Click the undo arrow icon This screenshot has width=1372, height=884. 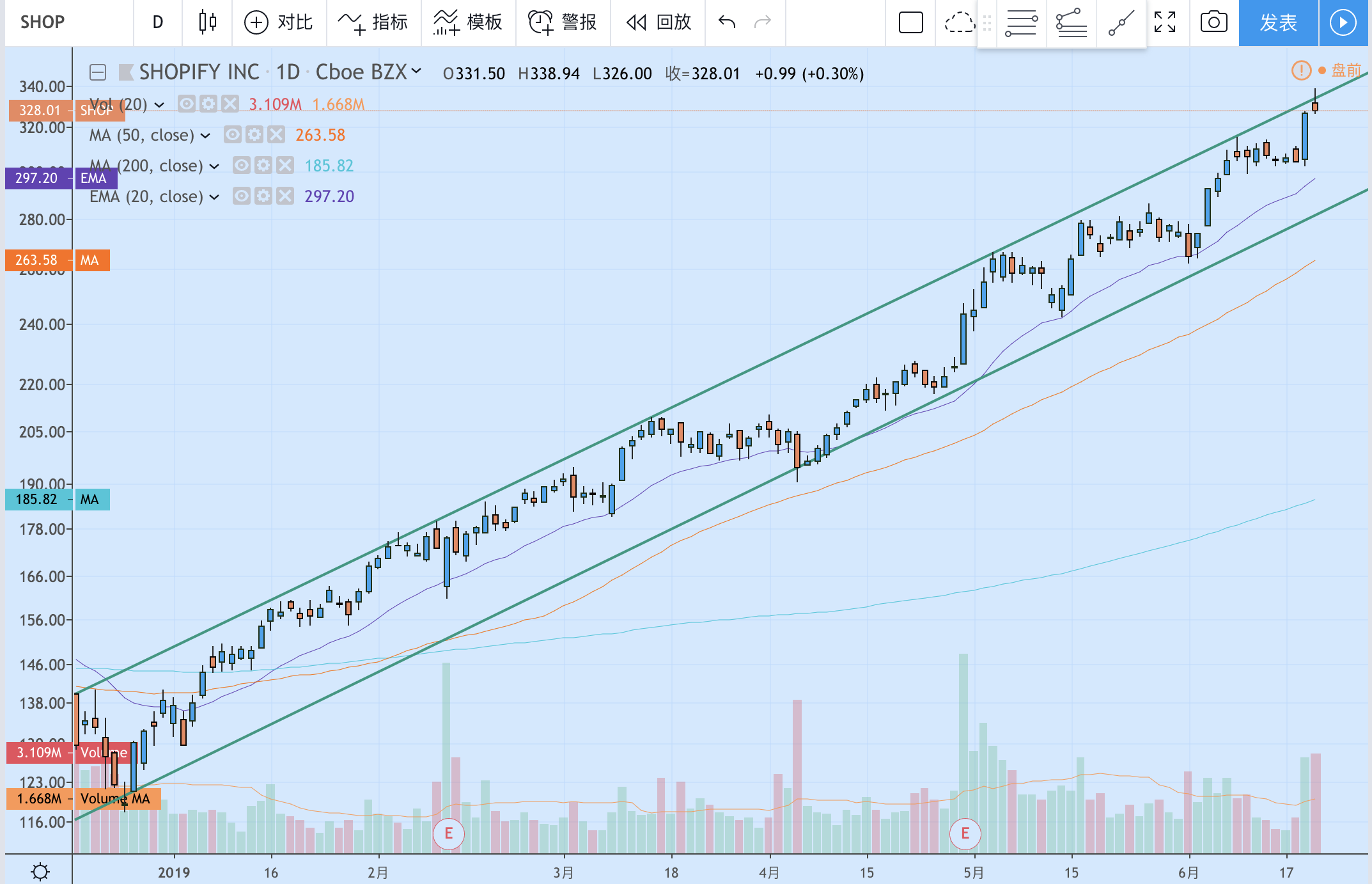coord(727,22)
